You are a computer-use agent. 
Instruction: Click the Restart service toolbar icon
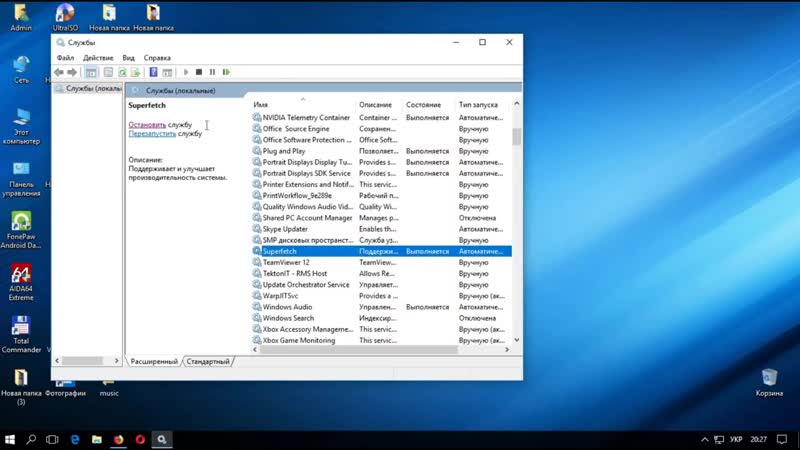(x=226, y=72)
